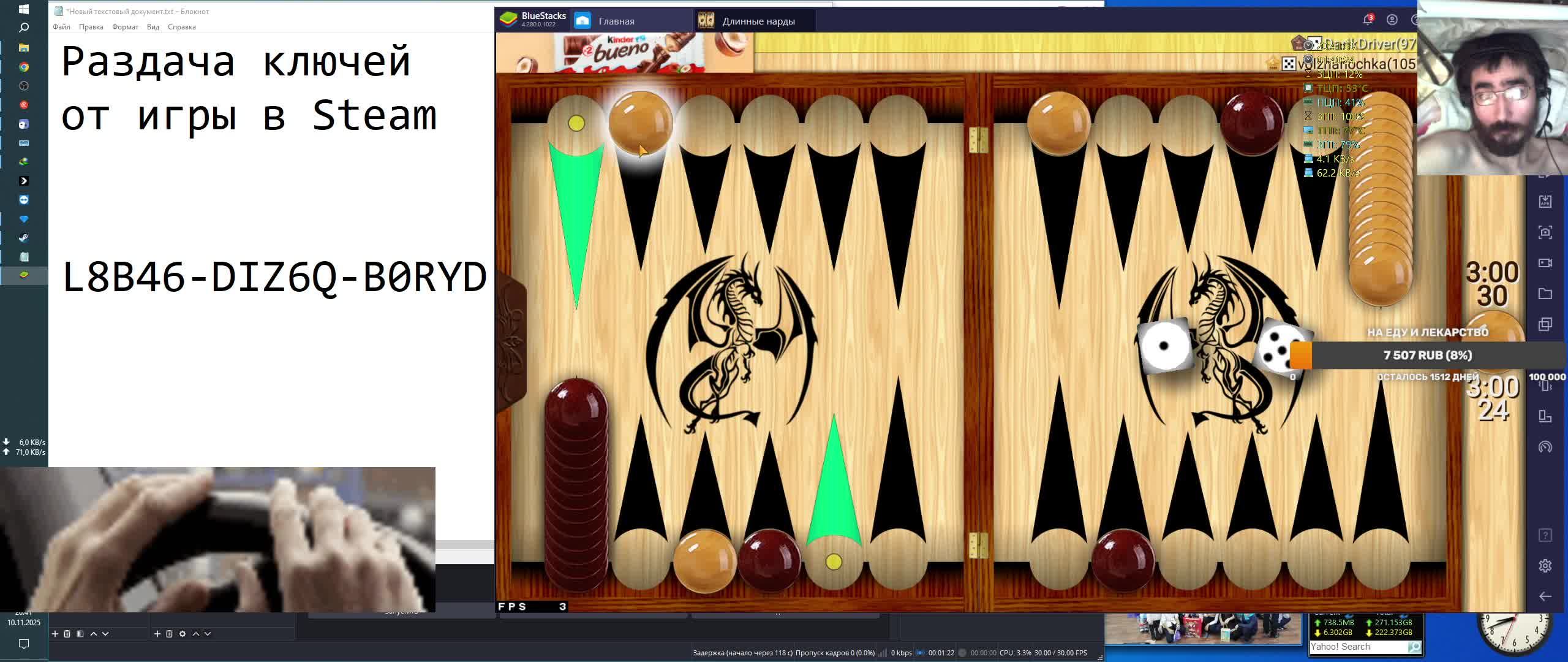Click the BlueStacks notification bell icon
Screen dimensions: 1568x662
(x=1367, y=20)
